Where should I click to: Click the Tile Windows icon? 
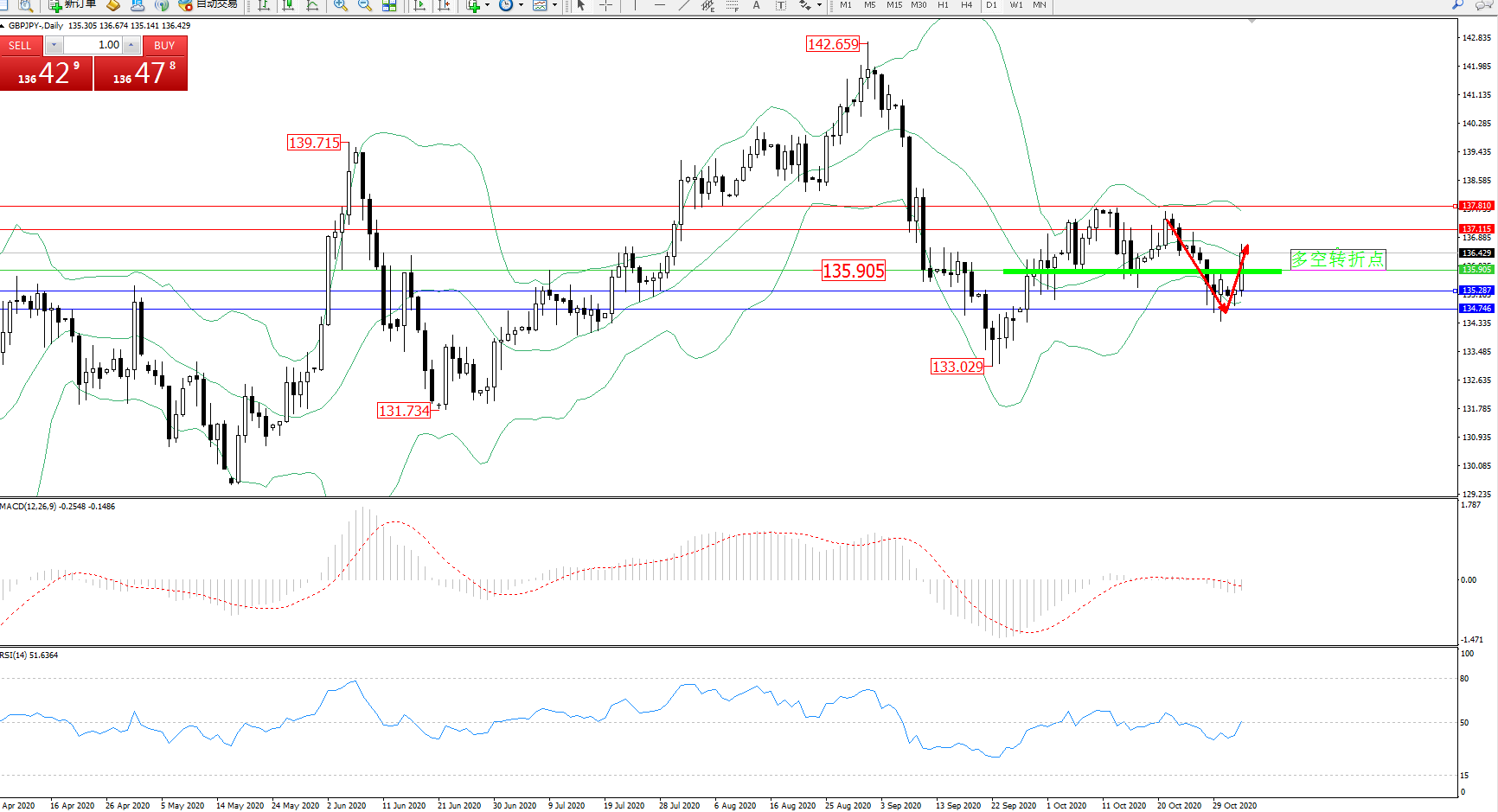[389, 5]
